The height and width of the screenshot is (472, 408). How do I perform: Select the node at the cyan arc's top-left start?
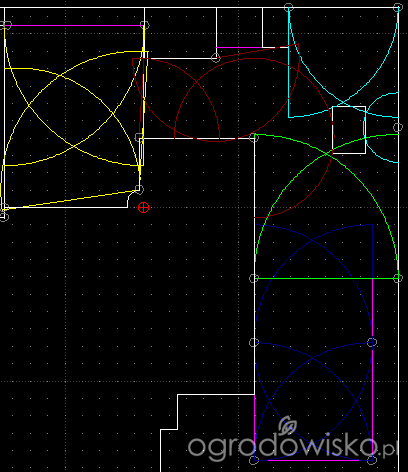point(289,7)
